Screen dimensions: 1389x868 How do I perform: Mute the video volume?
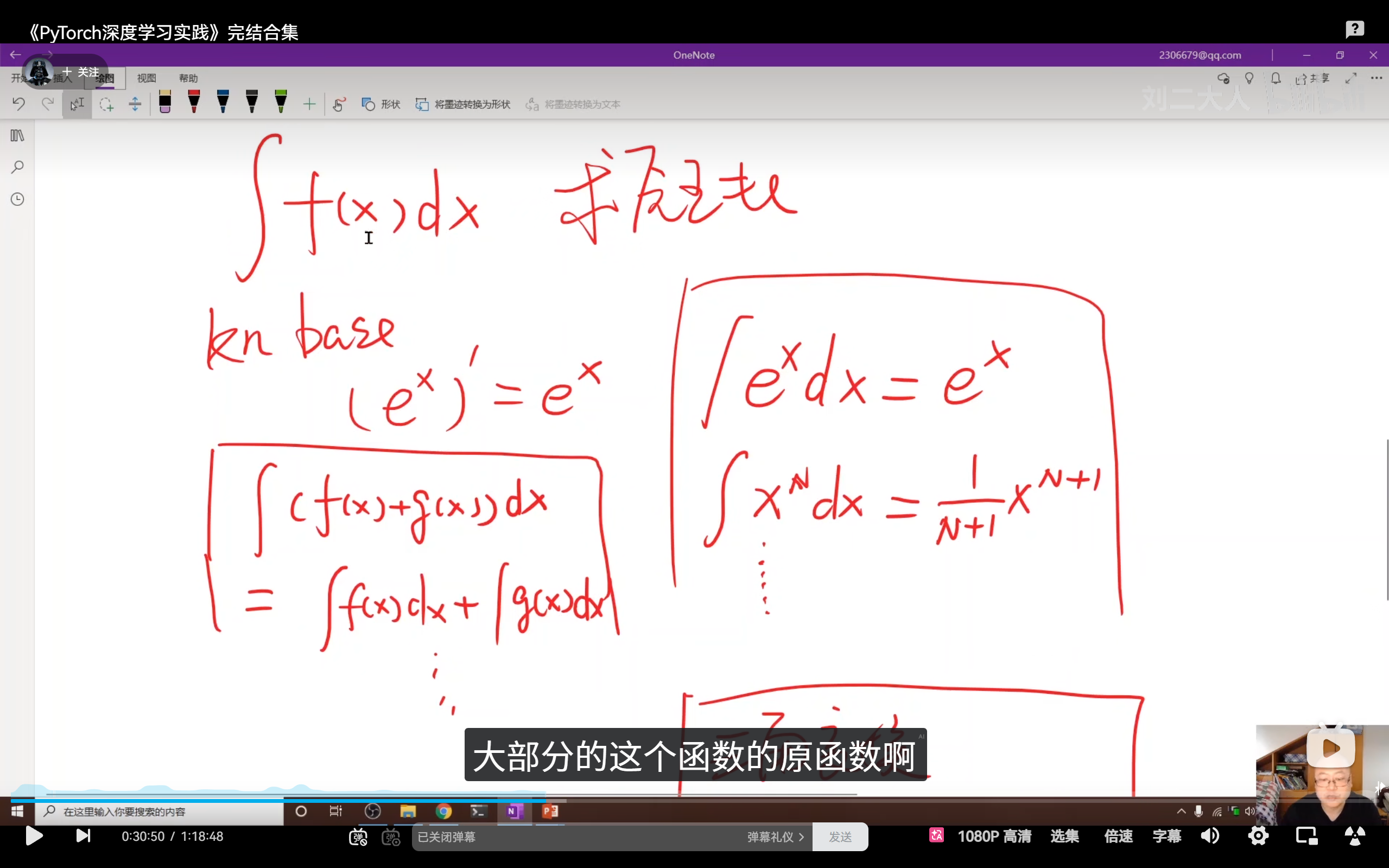click(x=1210, y=837)
